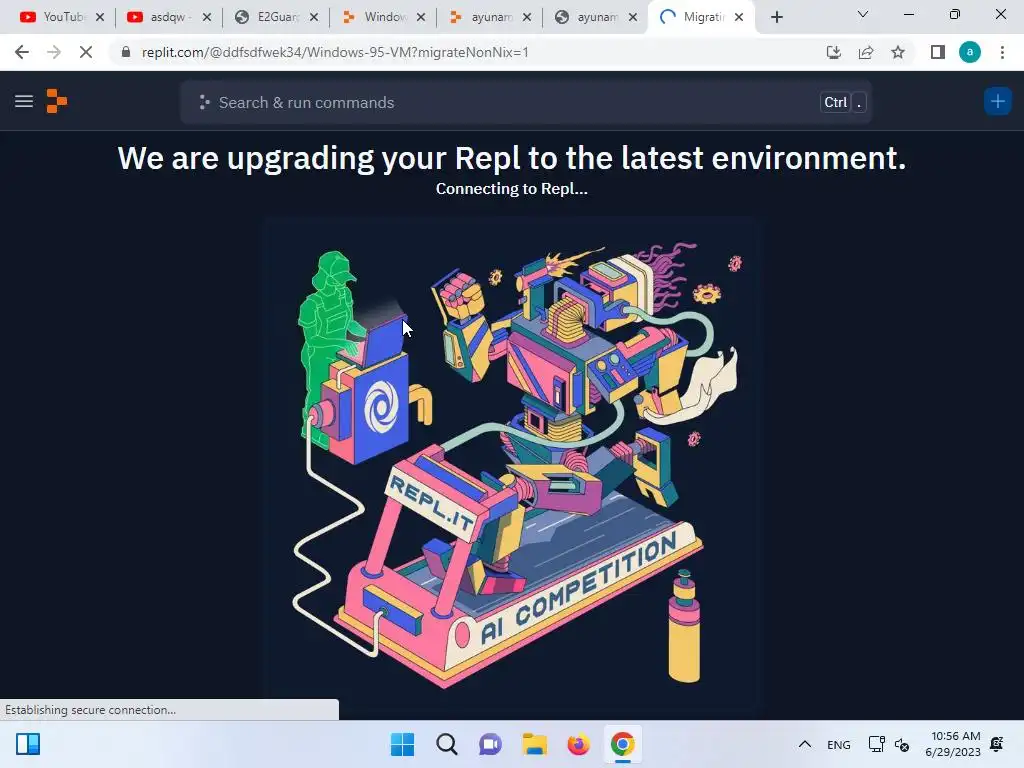The height and width of the screenshot is (768, 1024).
Task: Click the network status tray icon
Action: 876,744
